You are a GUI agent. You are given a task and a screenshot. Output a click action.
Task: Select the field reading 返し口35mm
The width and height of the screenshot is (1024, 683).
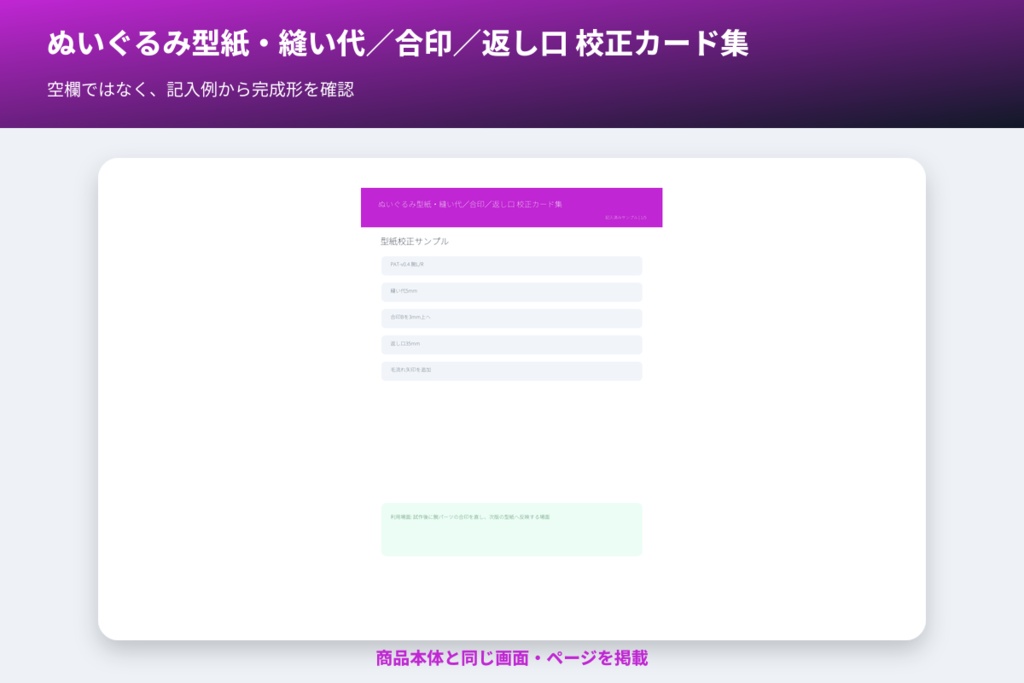511,344
